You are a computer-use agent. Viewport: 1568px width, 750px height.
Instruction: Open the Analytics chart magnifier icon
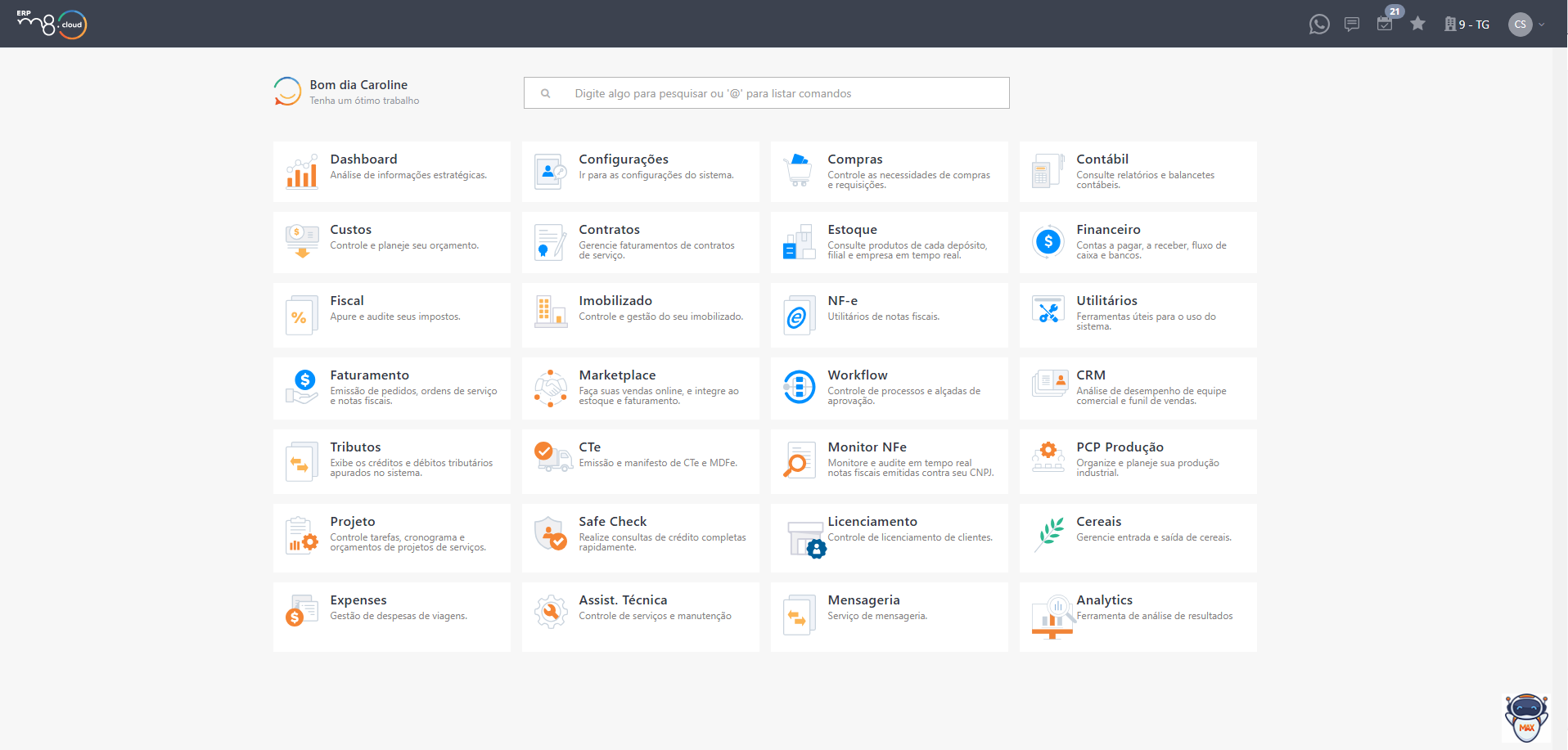coord(1053,618)
